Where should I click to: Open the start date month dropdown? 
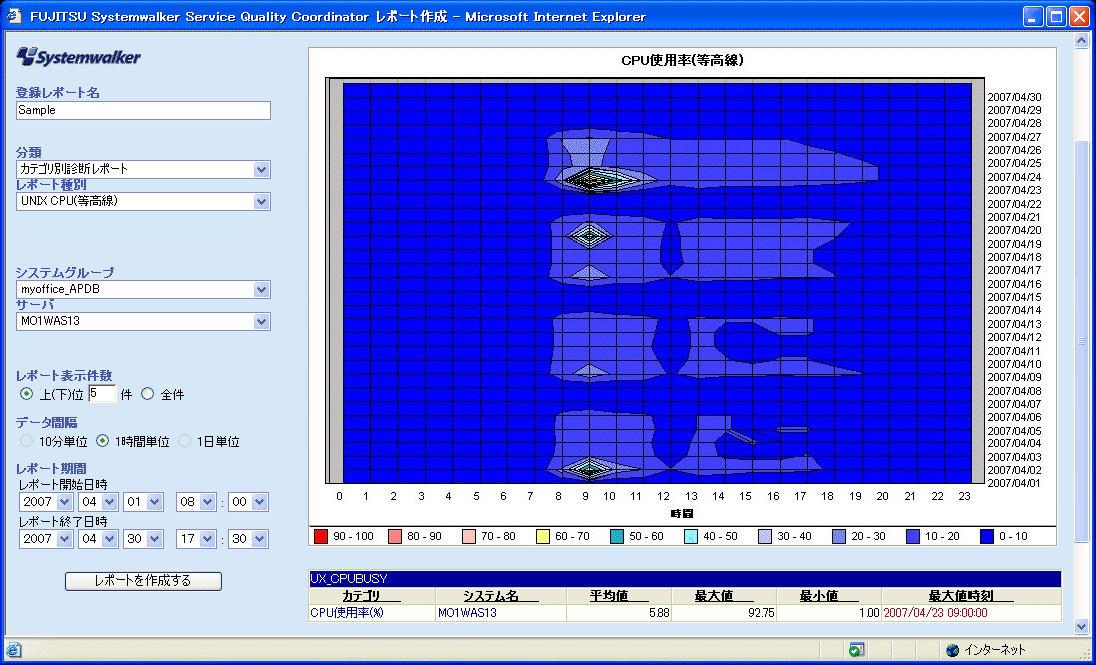[x=109, y=502]
